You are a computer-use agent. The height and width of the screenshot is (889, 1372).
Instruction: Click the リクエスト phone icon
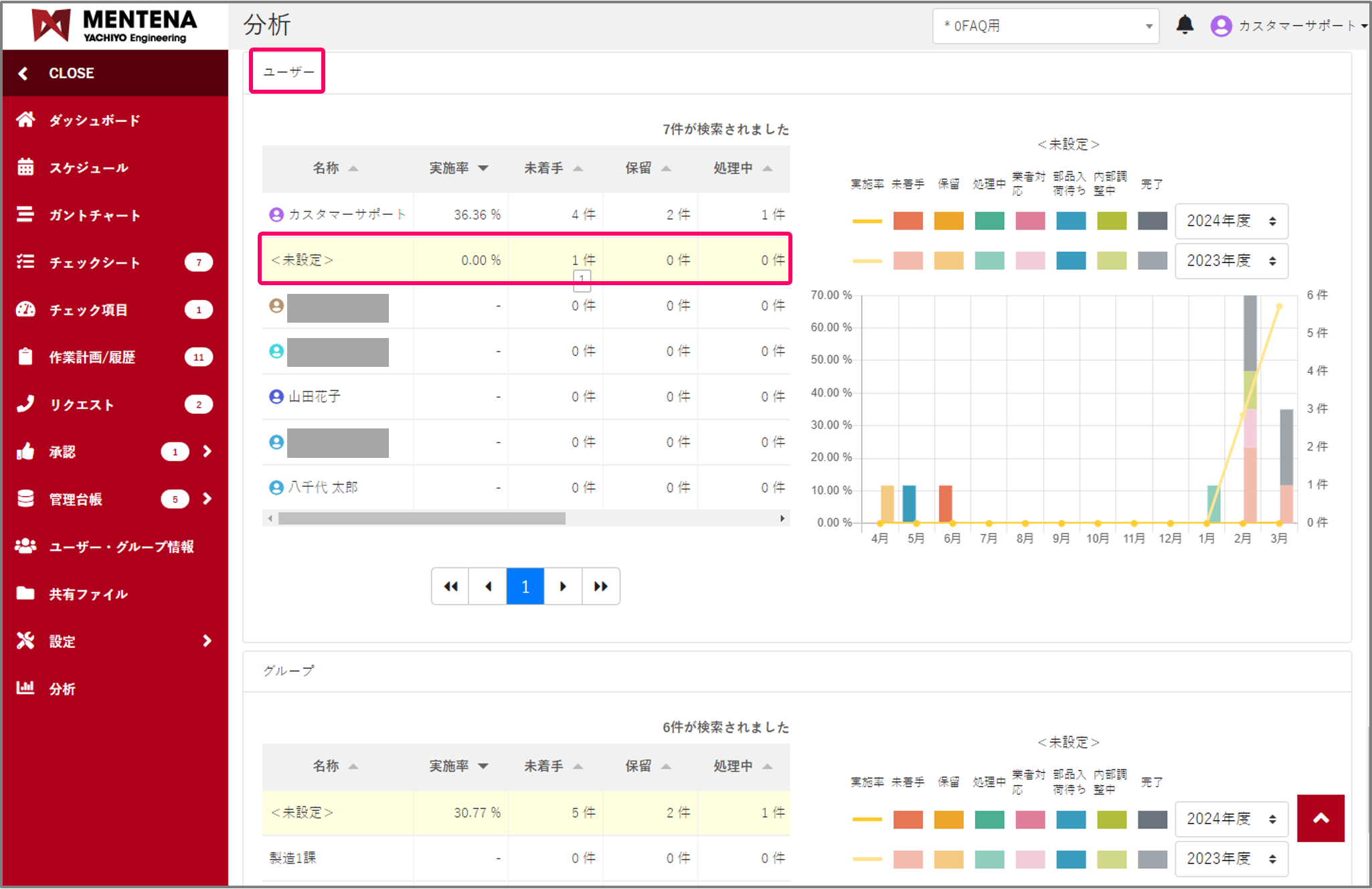tap(25, 404)
